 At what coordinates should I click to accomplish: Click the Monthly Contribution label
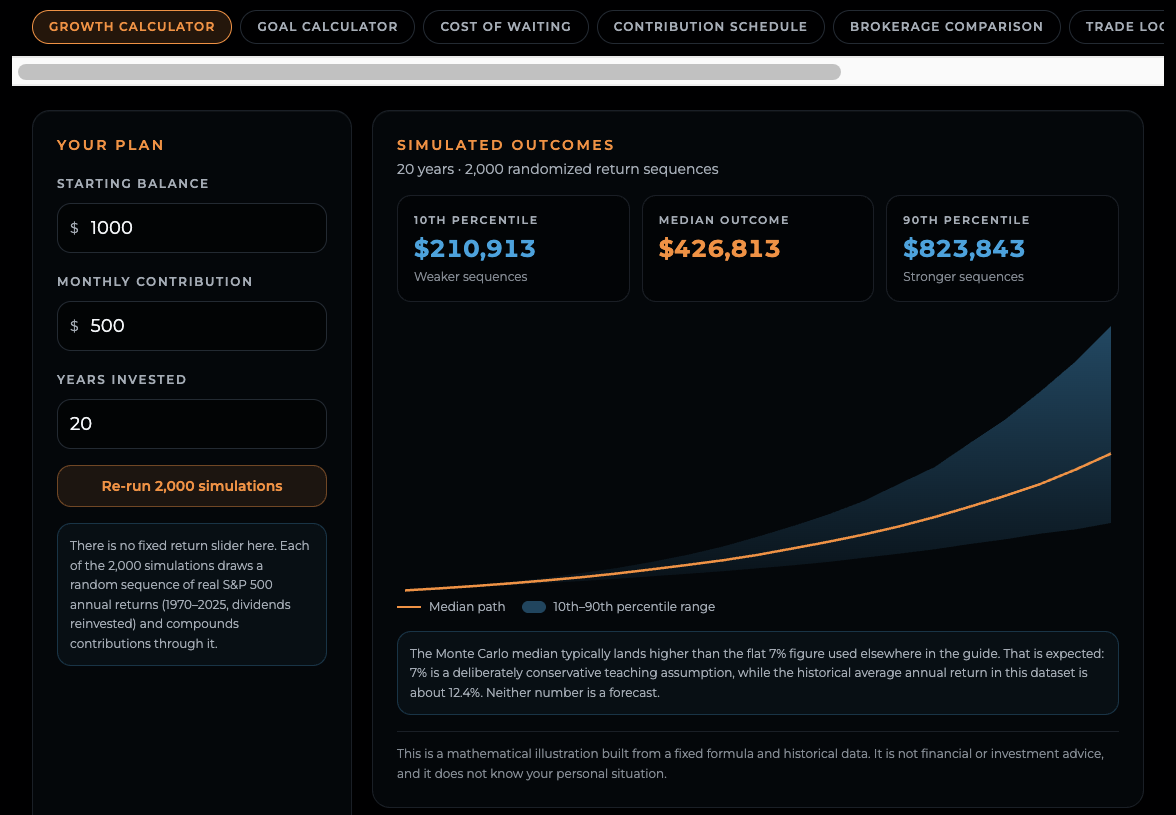[154, 282]
